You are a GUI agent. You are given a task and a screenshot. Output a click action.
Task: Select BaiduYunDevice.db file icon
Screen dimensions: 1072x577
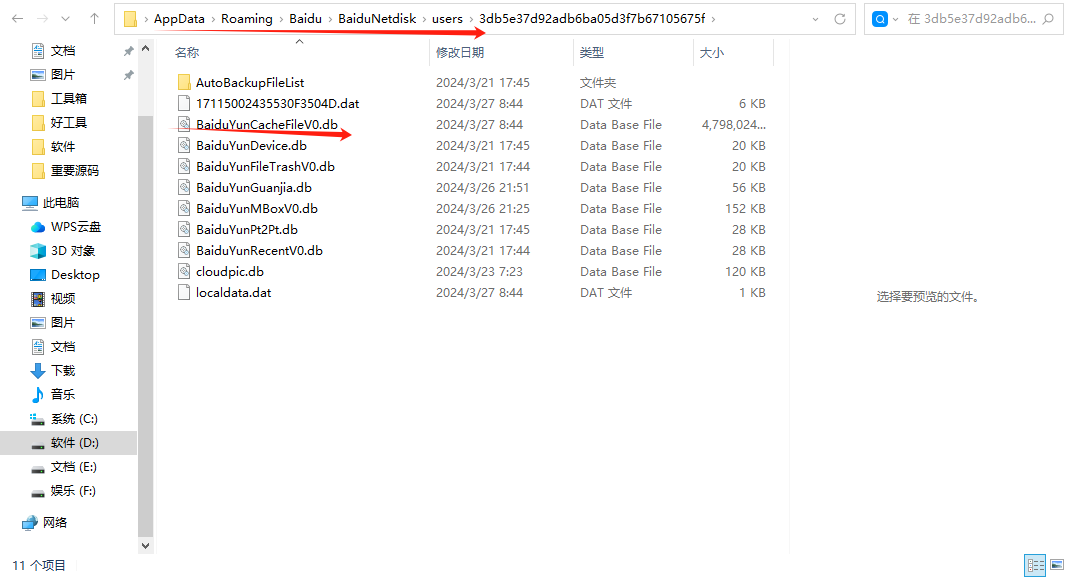[x=184, y=146]
